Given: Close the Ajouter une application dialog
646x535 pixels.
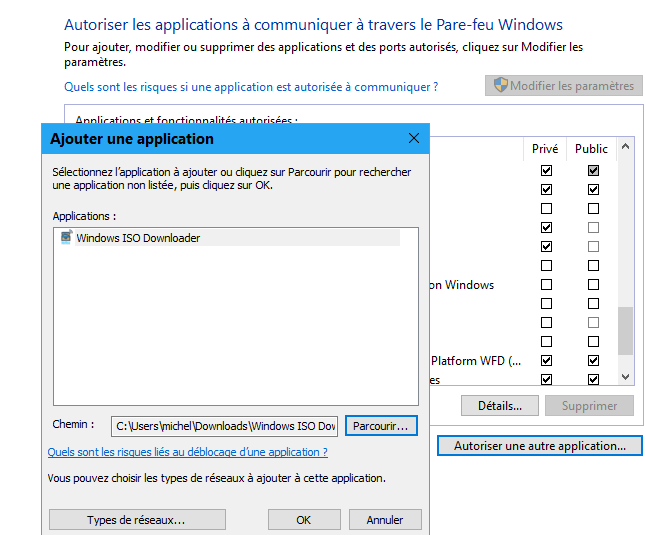Looking at the screenshot, I should coord(414,138).
